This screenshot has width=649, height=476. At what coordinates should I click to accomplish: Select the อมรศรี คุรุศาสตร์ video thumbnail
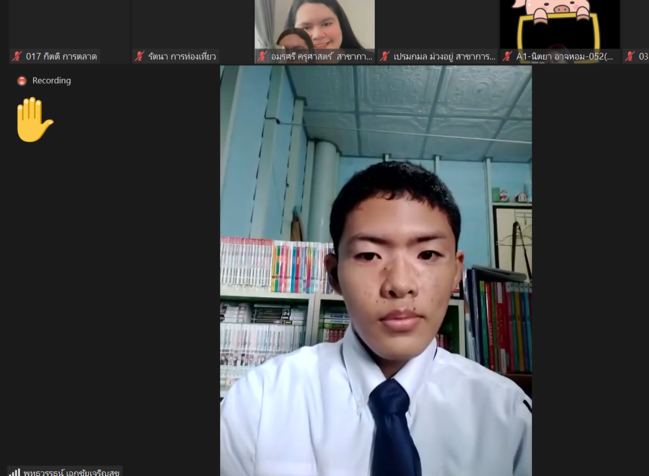(x=314, y=24)
